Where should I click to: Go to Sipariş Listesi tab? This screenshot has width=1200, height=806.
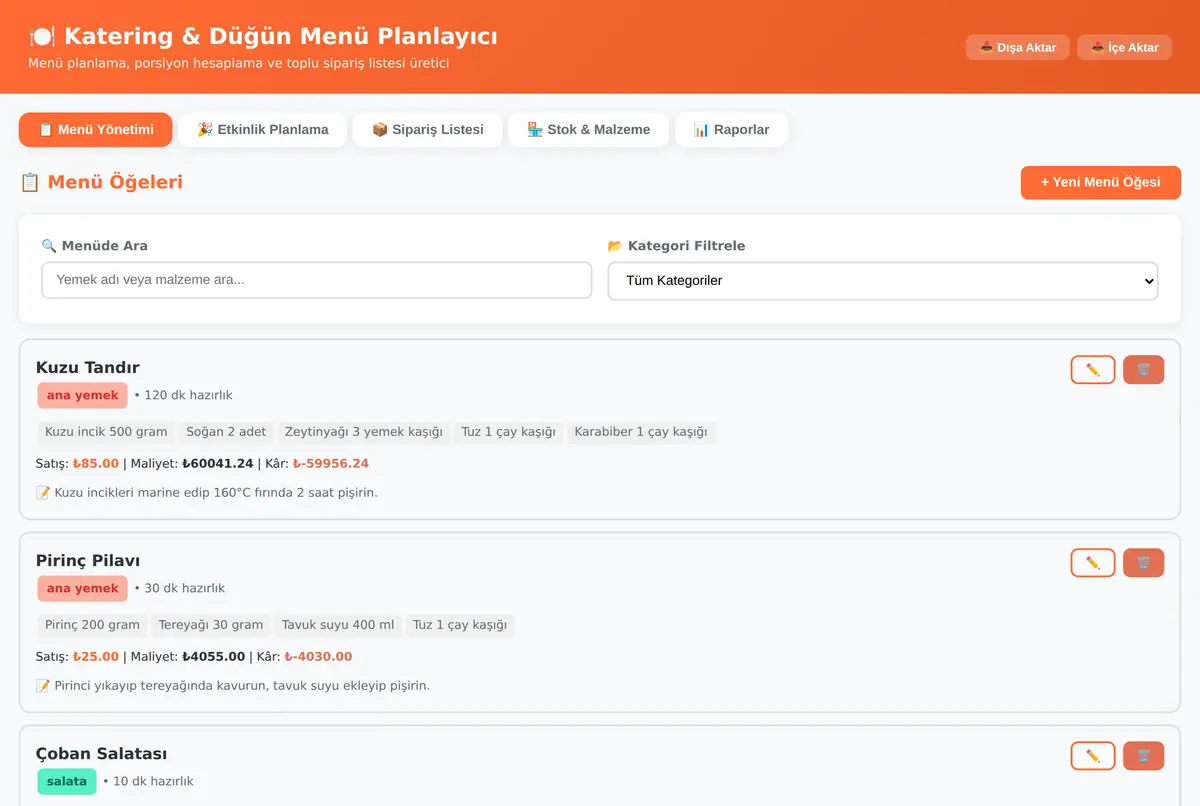point(428,130)
